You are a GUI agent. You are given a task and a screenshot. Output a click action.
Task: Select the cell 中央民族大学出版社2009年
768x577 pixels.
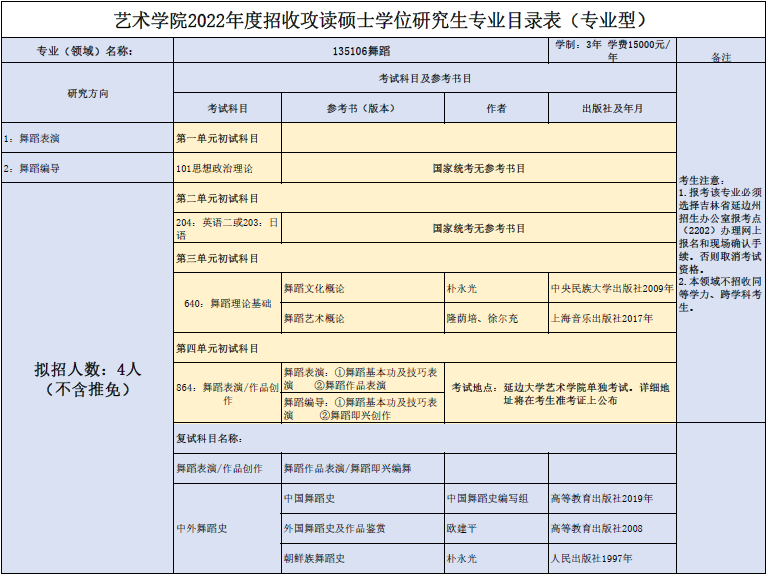coord(612,288)
